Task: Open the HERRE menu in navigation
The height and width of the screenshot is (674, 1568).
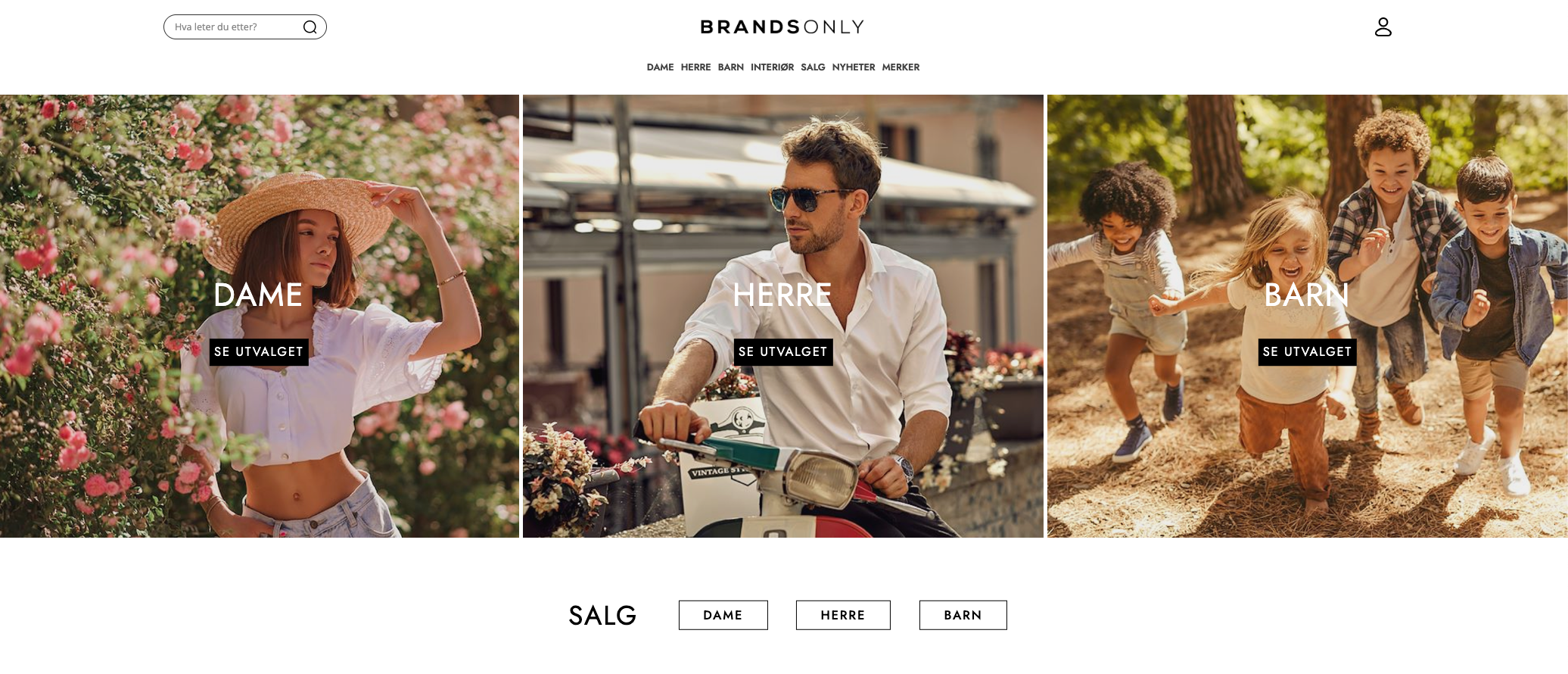Action: click(695, 67)
